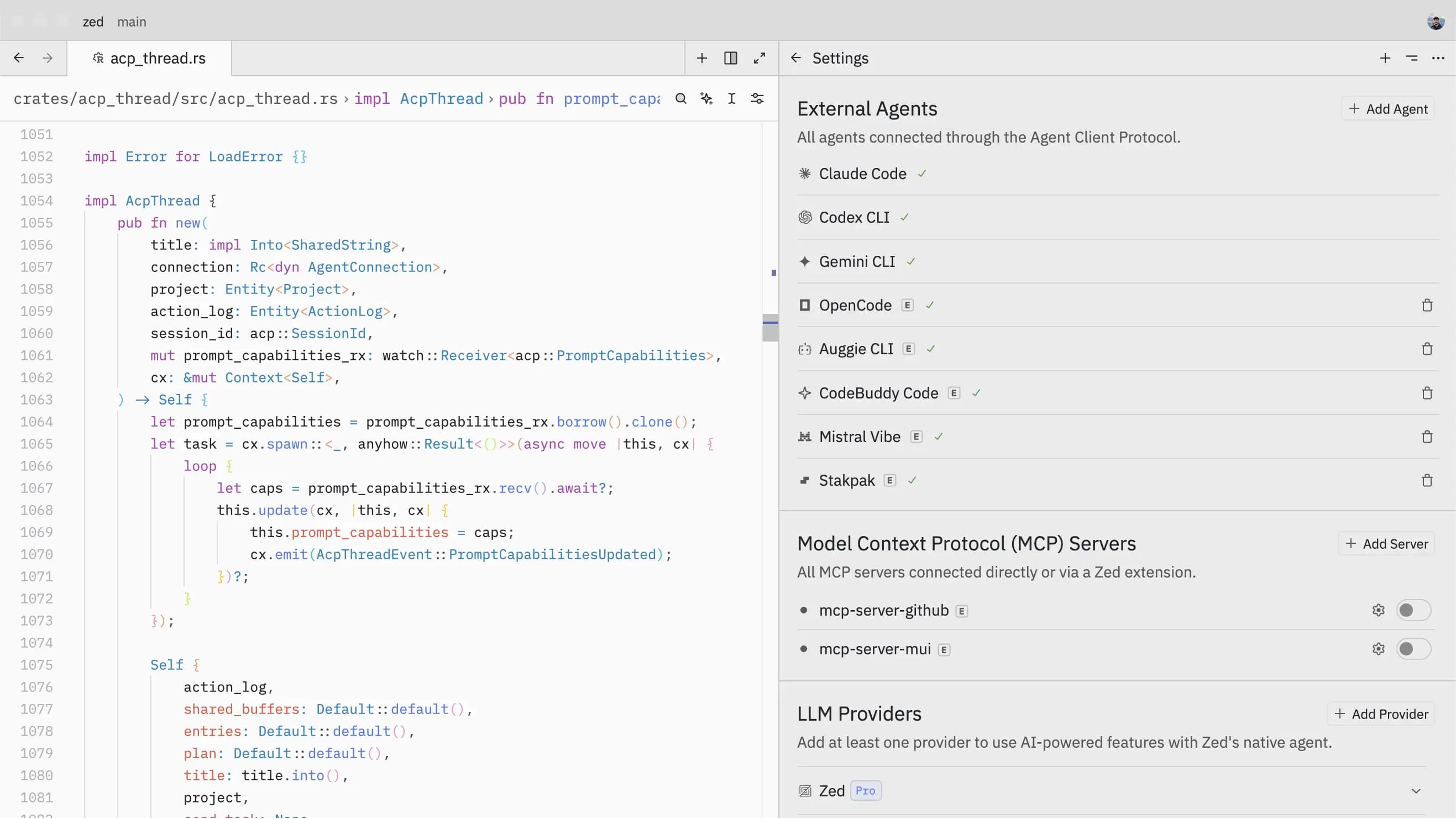Open the inline assist sparkle icon
1456x819 pixels.
[706, 99]
